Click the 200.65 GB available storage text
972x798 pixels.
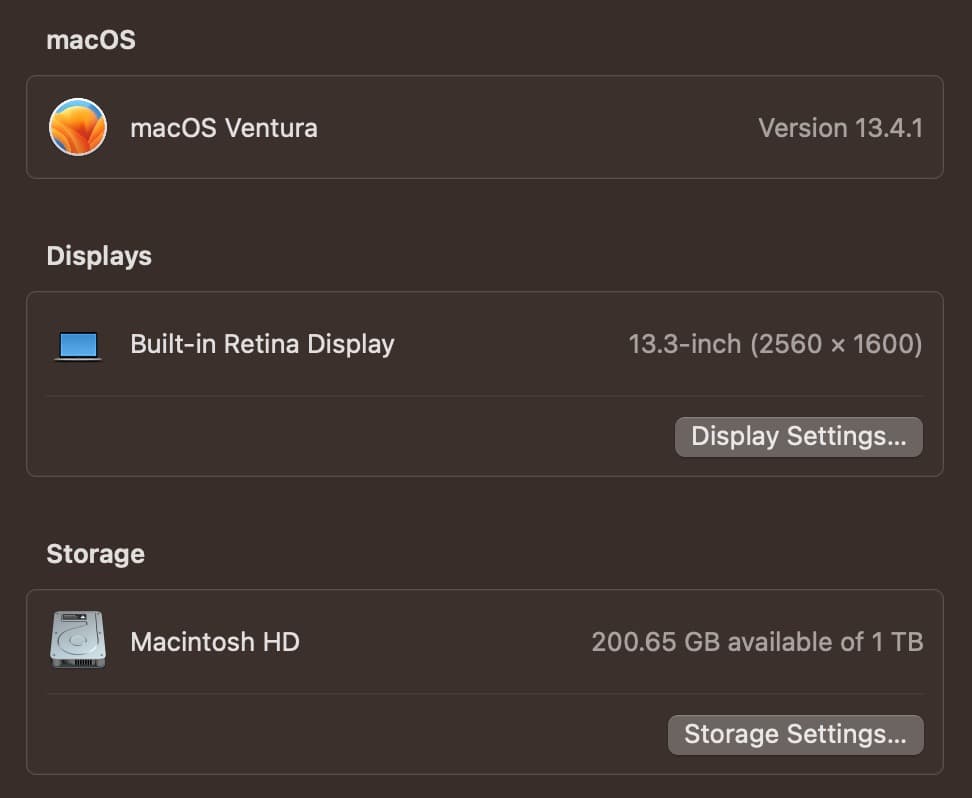[x=757, y=641]
